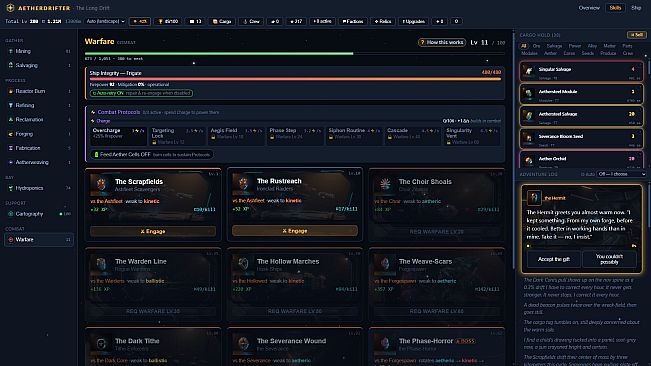Click the Aetherdrifter compass logo icon
The width and height of the screenshot is (651, 366).
[10, 8]
